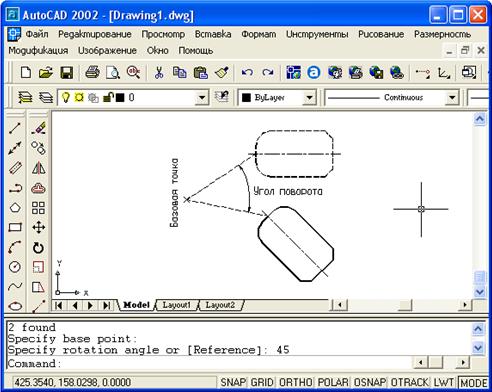Select the Spline tool
Image resolution: width=492 pixels, height=392 pixels.
pyautogui.click(x=15, y=286)
